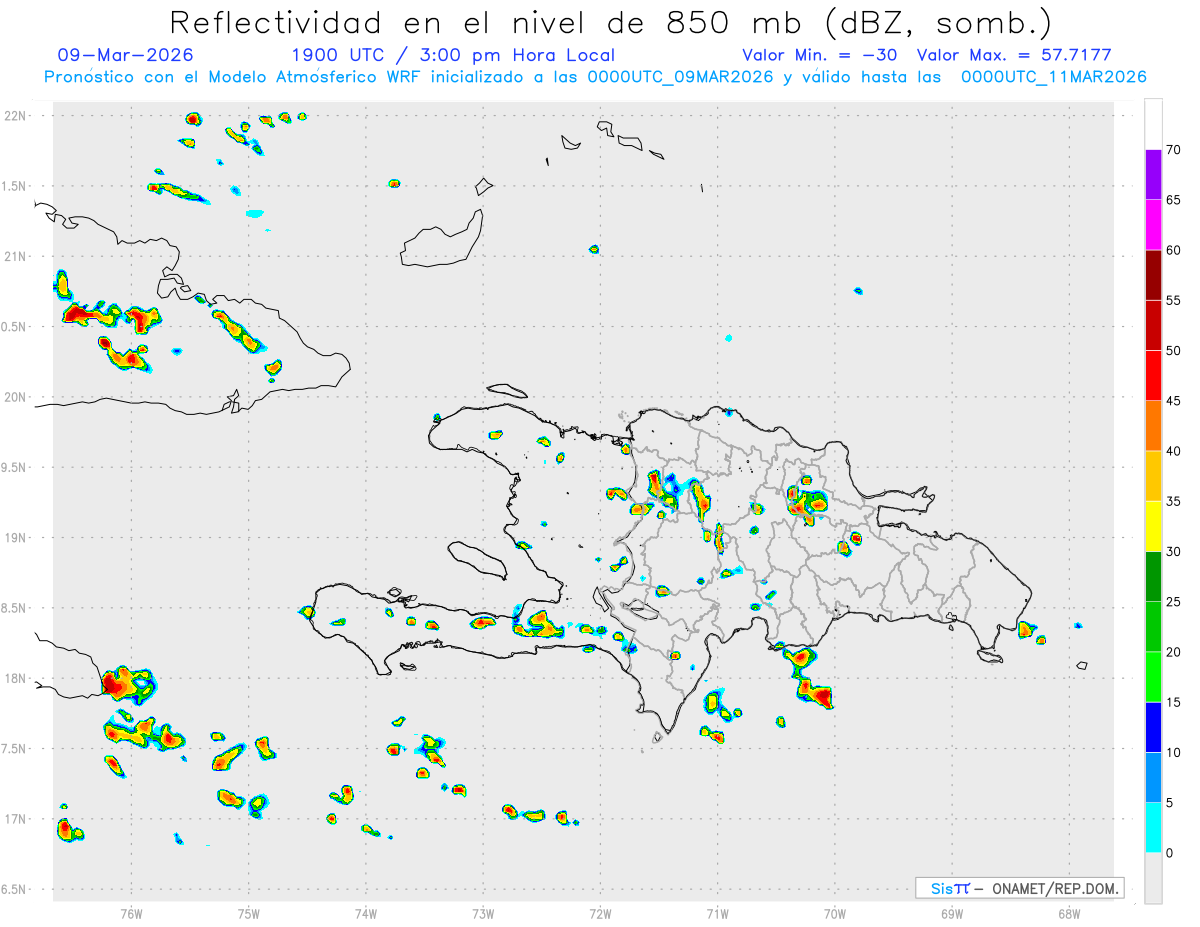This screenshot has width=1200, height=927.
Task: Click the colorbar tick label '55'
Action: pos(1174,300)
